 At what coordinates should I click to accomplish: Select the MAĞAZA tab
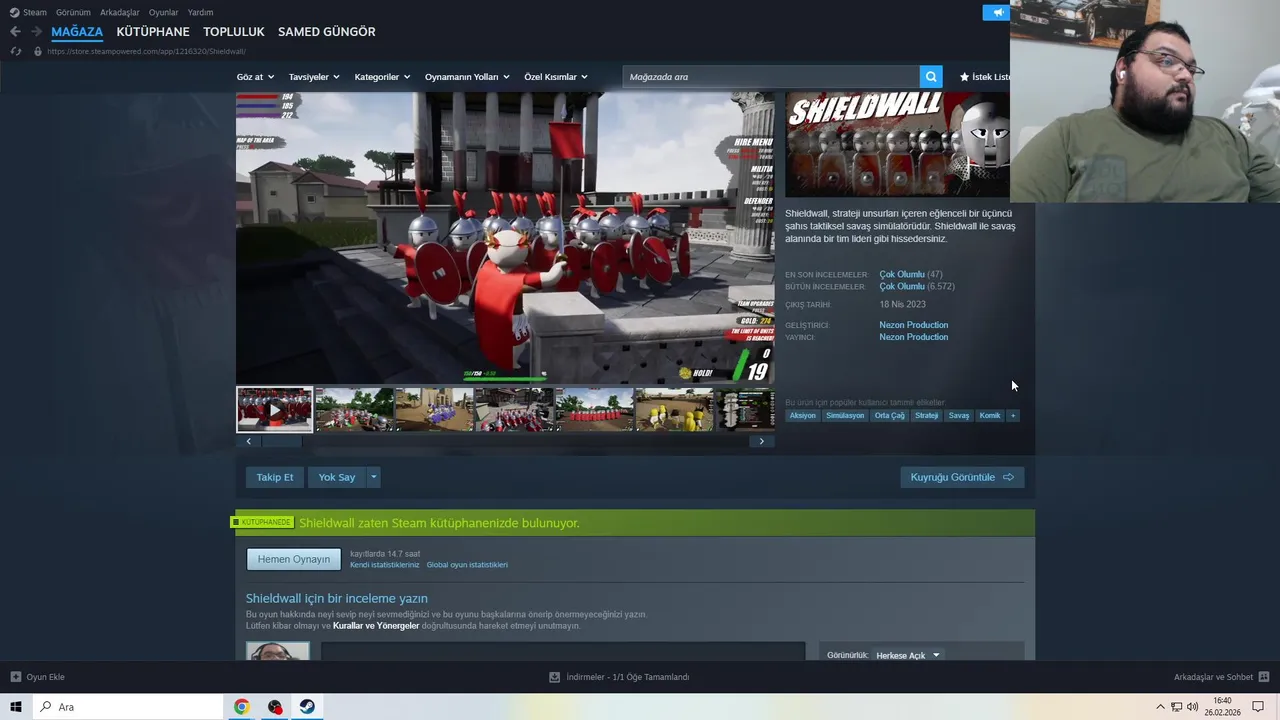click(x=77, y=32)
